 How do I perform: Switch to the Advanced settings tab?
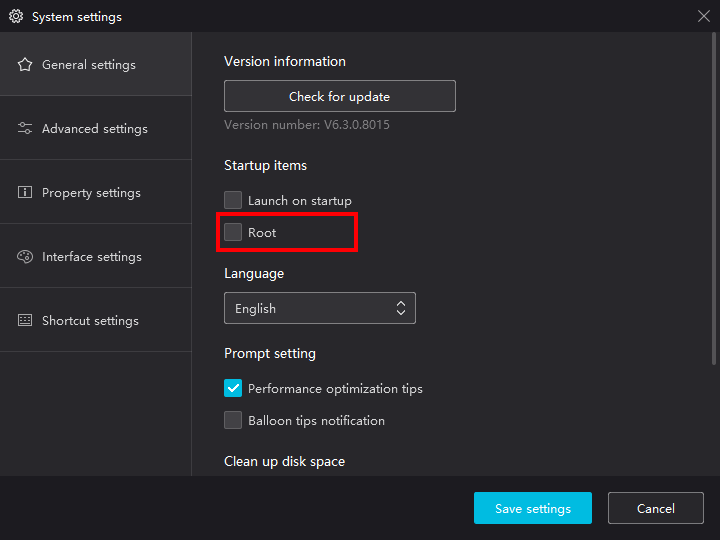[96, 128]
